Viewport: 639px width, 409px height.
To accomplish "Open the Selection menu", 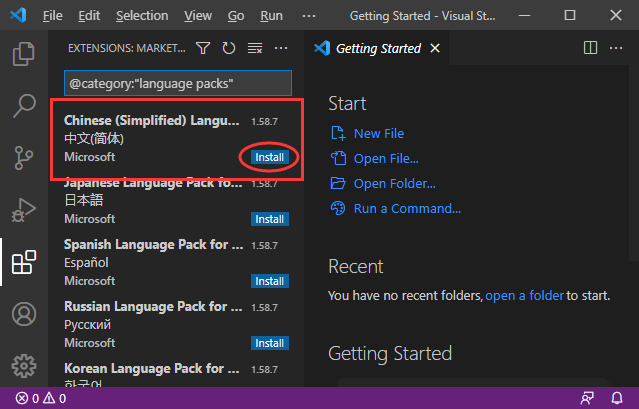I will click(x=142, y=16).
